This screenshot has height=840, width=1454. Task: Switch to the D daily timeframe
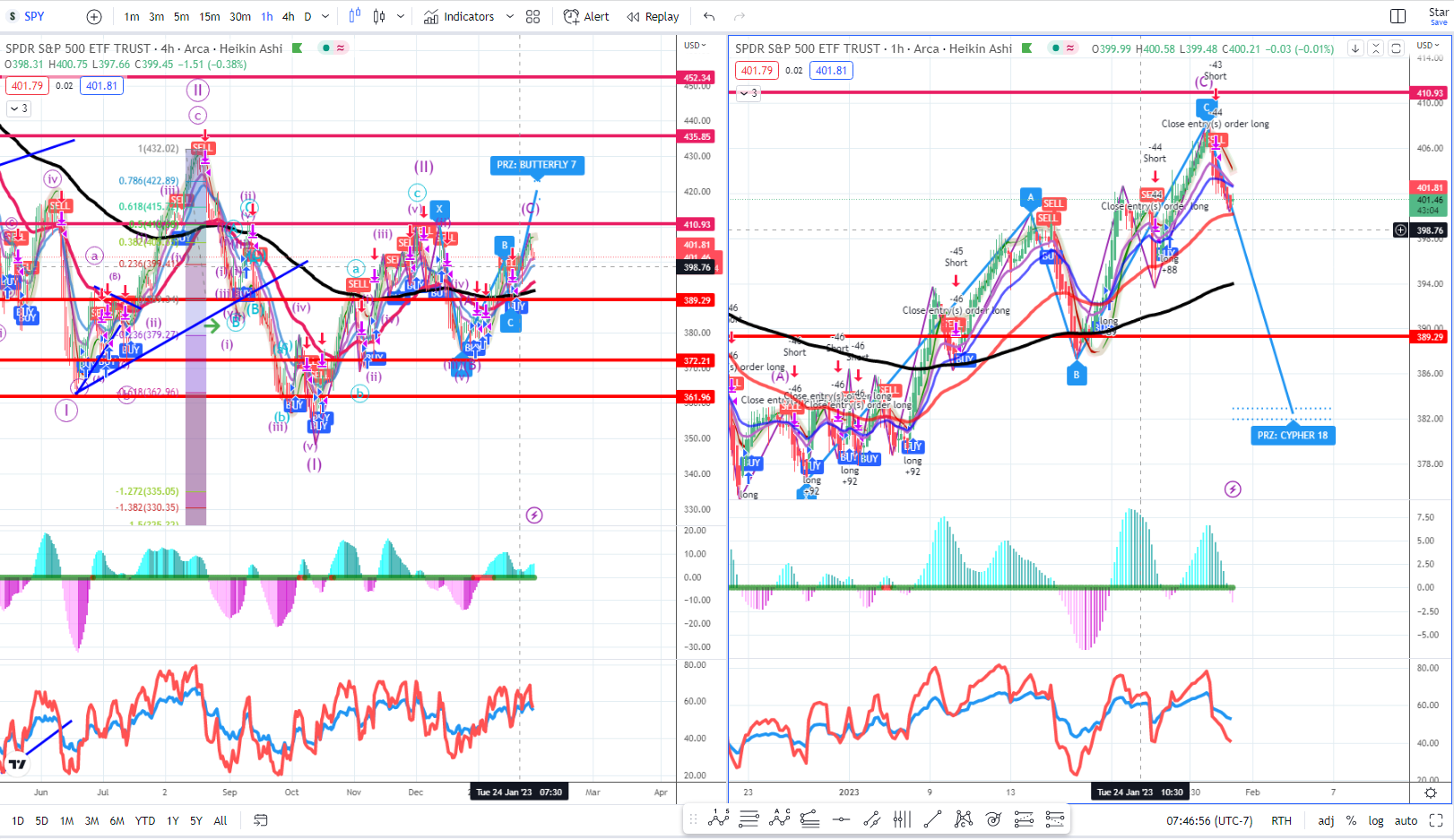[x=307, y=16]
